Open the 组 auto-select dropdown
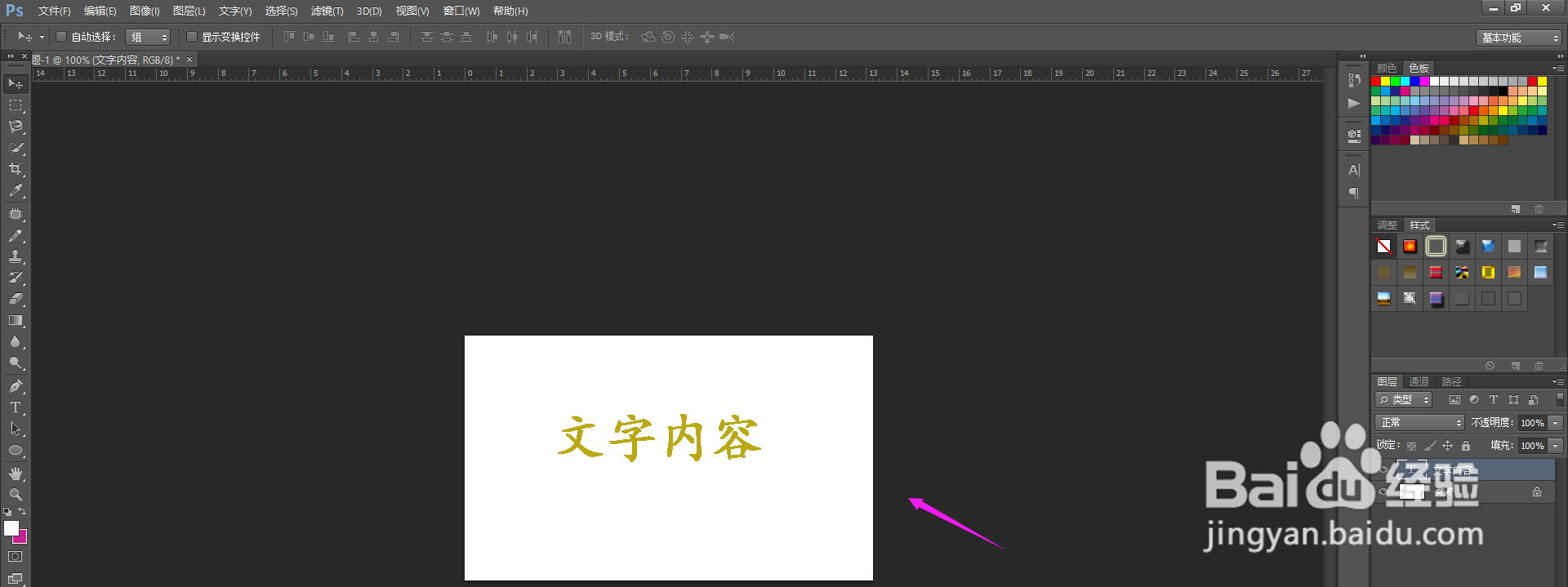Viewport: 1568px width, 587px height. (x=148, y=37)
